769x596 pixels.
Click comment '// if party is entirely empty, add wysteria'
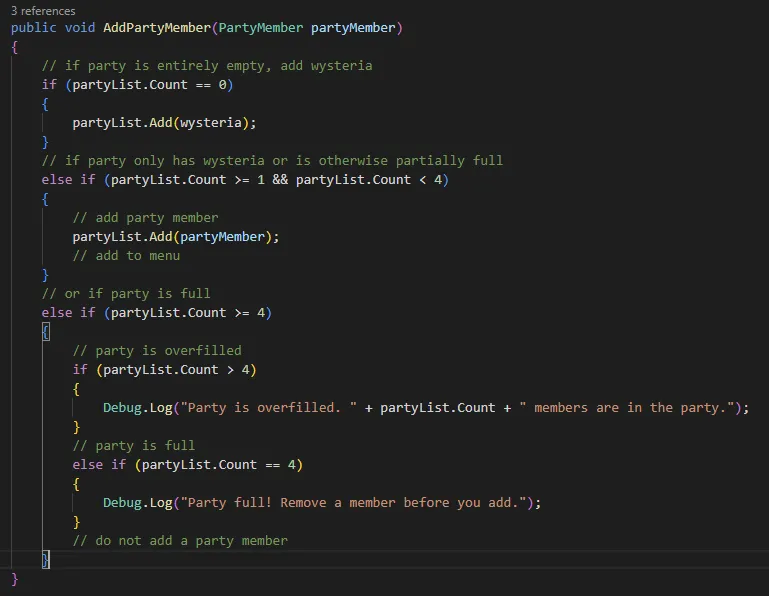(207, 66)
